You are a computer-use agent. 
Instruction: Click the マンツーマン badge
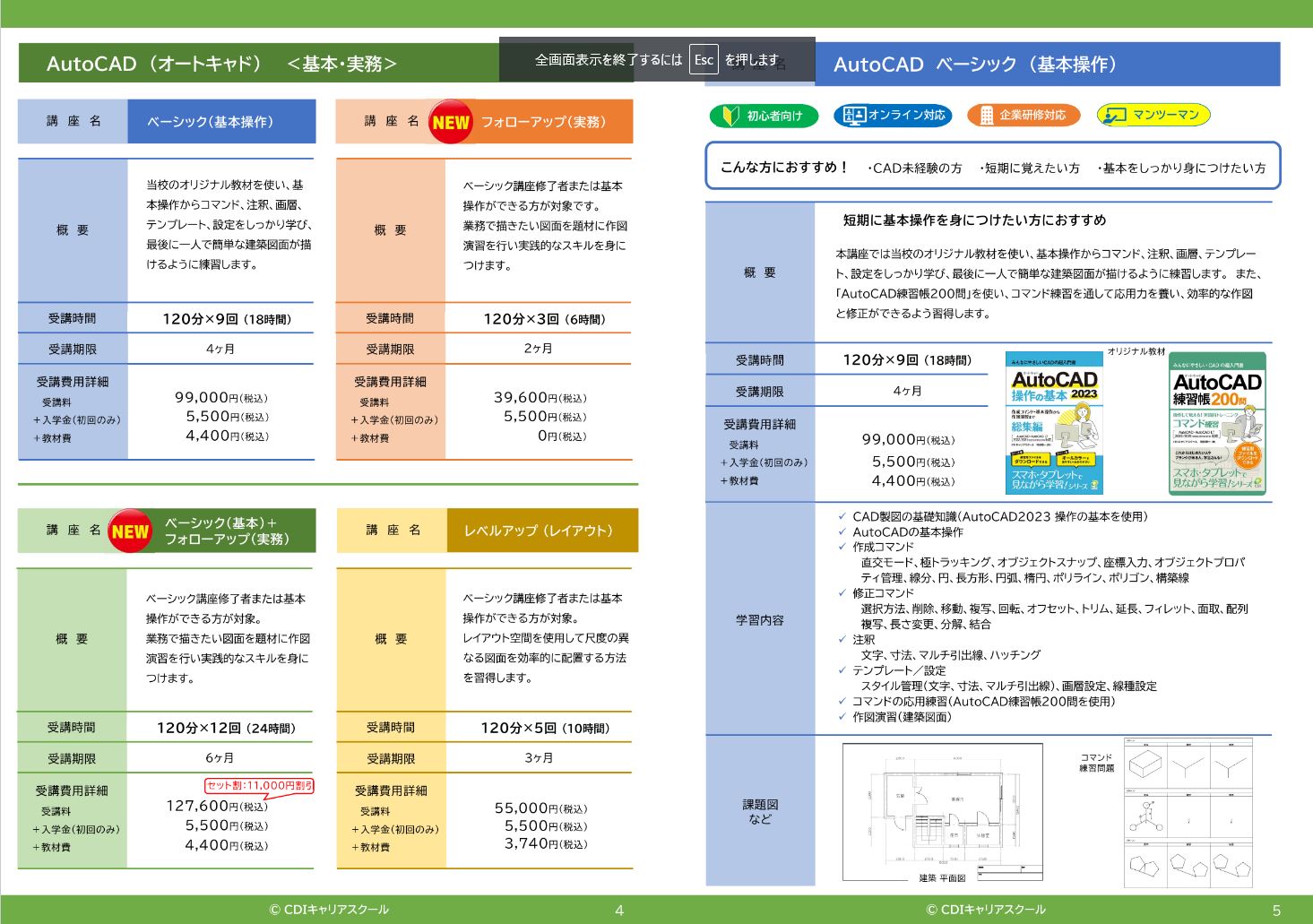1153,116
